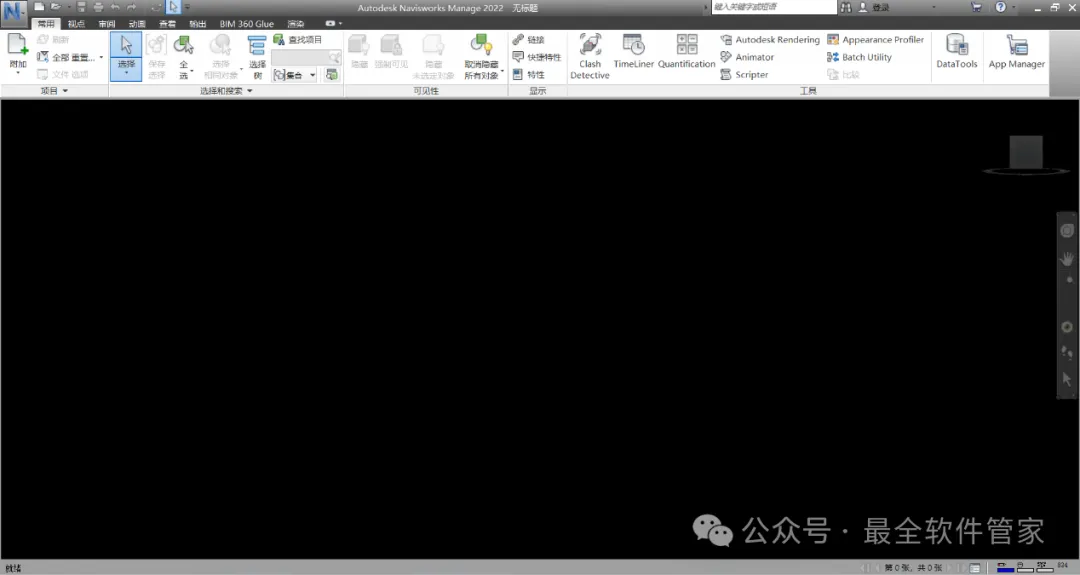Open Autodesk Rendering
This screenshot has width=1080, height=575.
(x=770, y=39)
